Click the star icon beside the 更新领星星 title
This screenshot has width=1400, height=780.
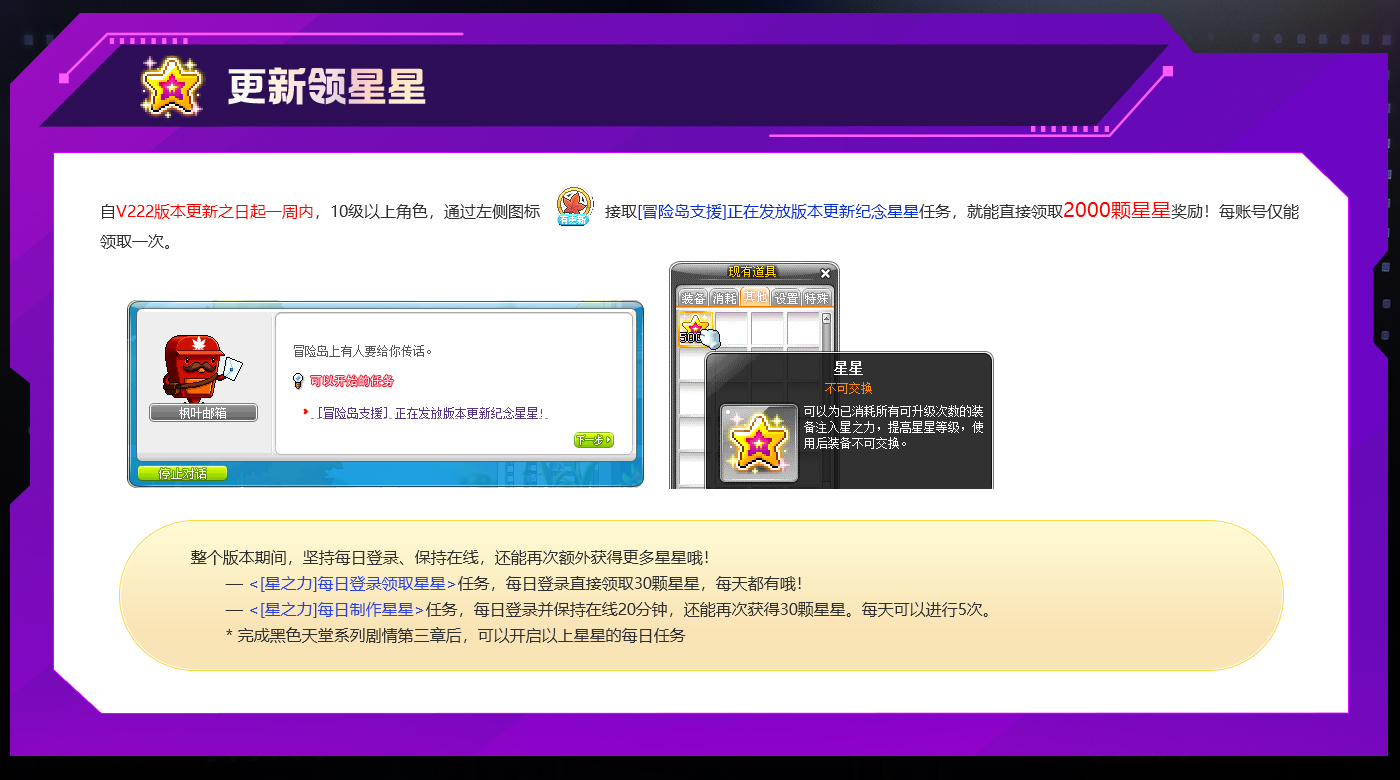(172, 85)
